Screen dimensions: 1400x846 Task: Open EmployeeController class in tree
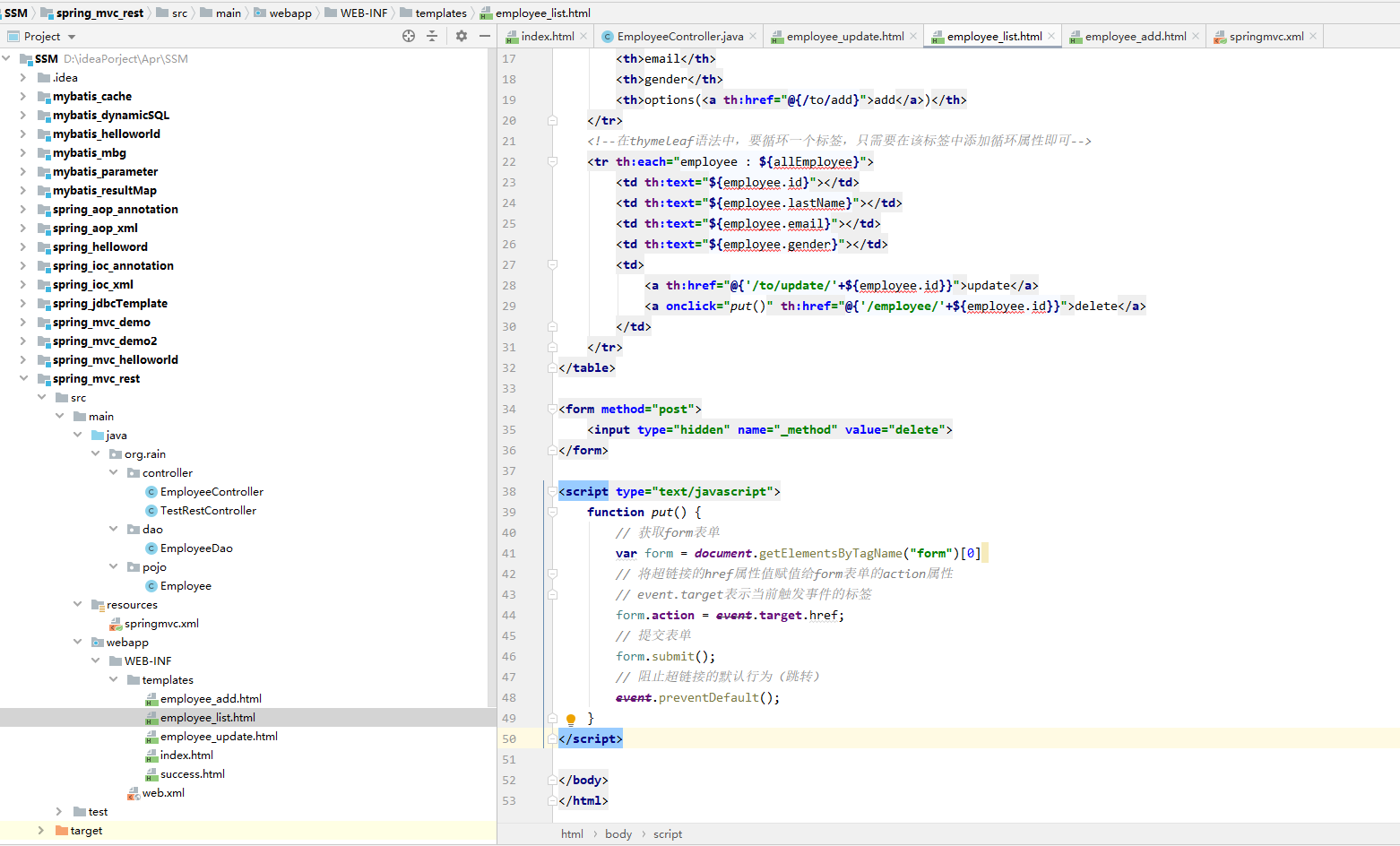(x=212, y=491)
